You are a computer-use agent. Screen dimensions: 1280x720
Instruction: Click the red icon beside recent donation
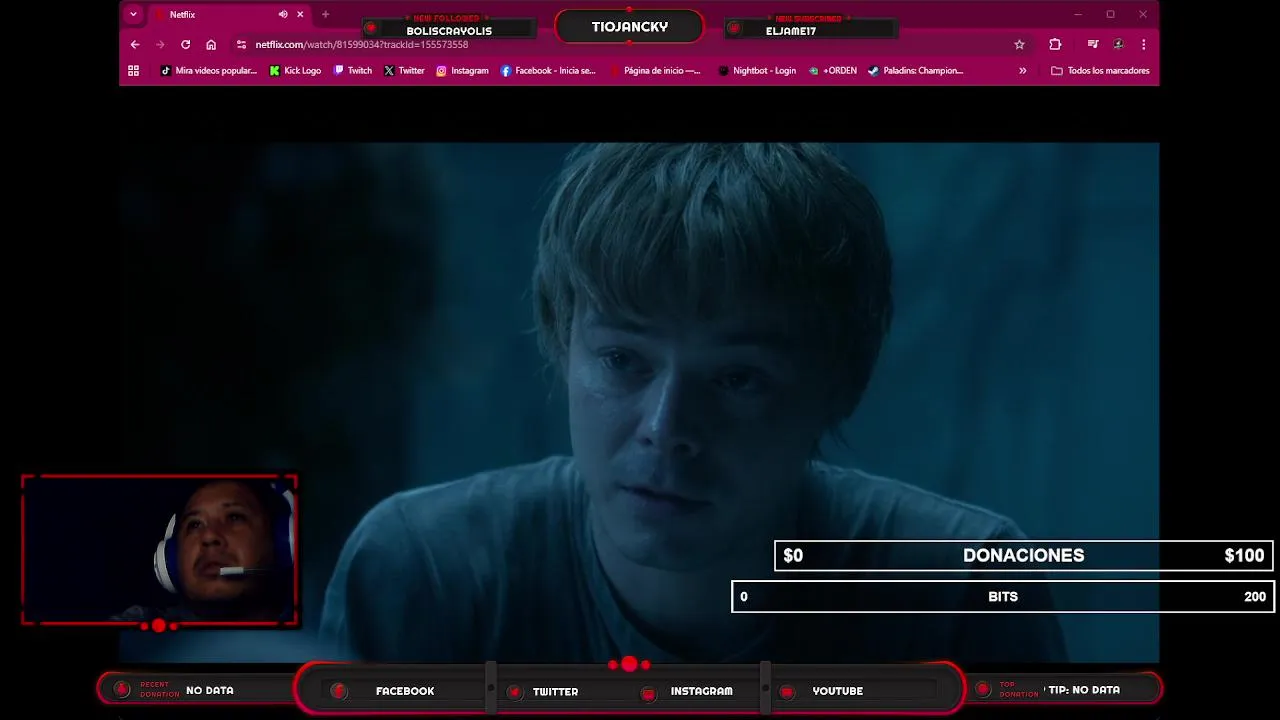[122, 689]
